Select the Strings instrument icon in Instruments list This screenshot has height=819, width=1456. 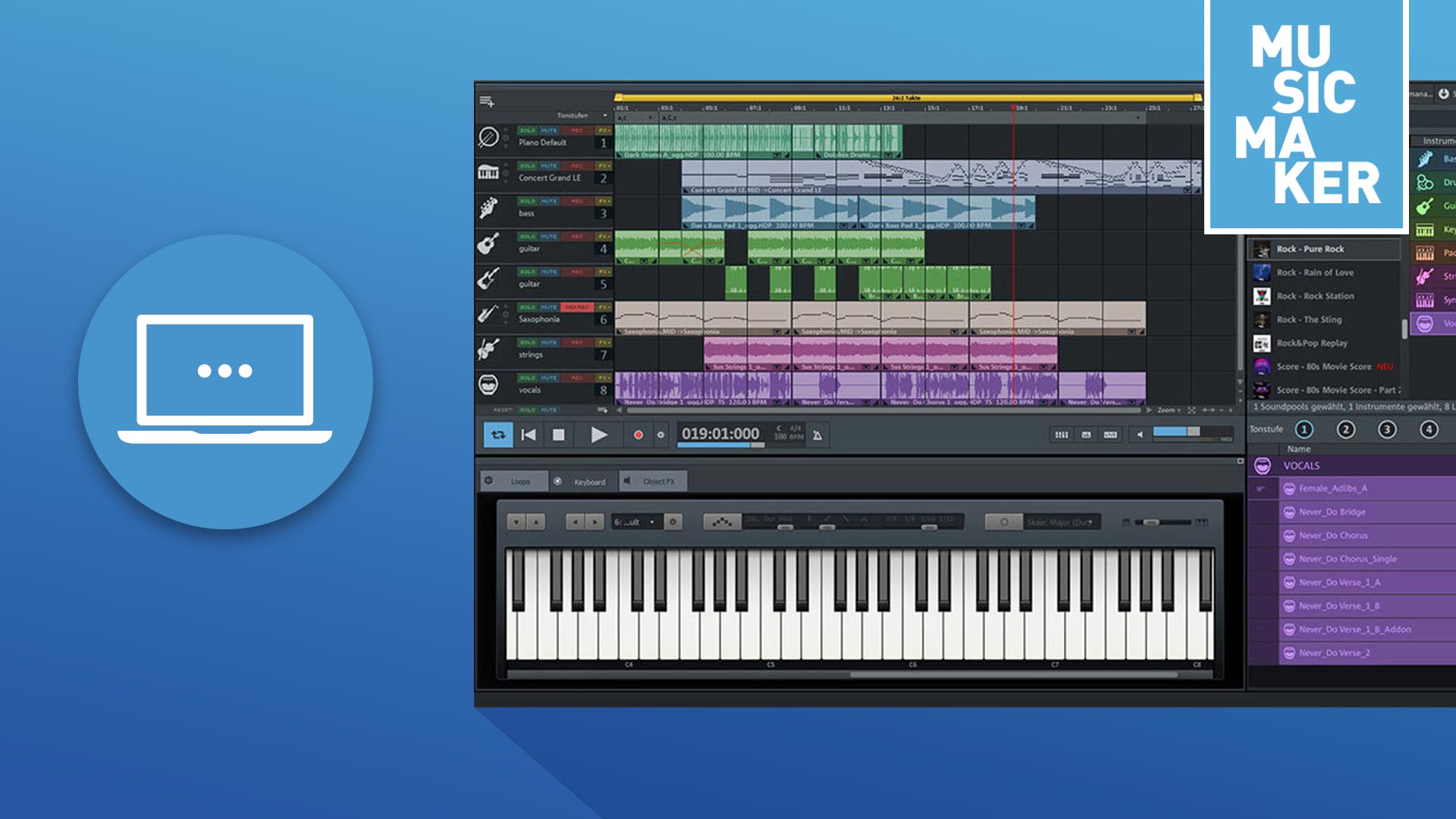(x=1426, y=276)
